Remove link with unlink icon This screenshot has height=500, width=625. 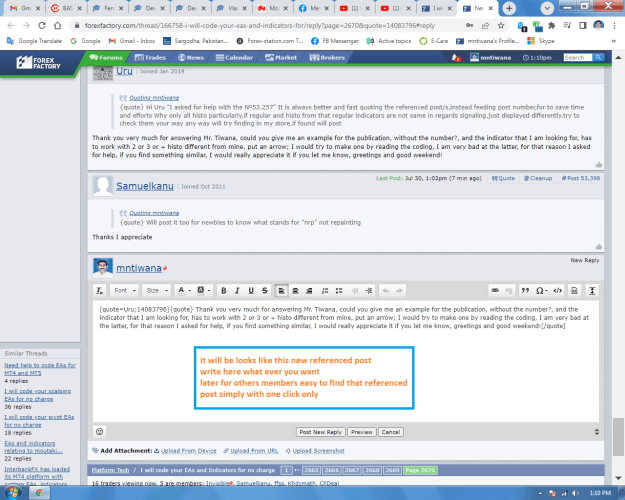(509, 291)
